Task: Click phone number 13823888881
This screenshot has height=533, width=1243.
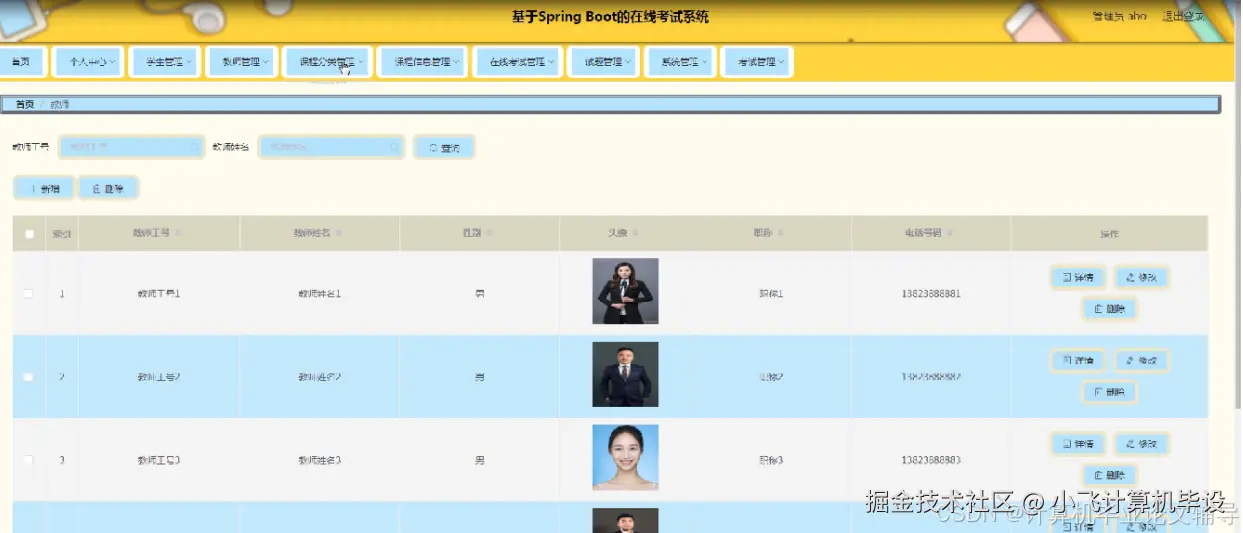Action: pyautogui.click(x=931, y=294)
